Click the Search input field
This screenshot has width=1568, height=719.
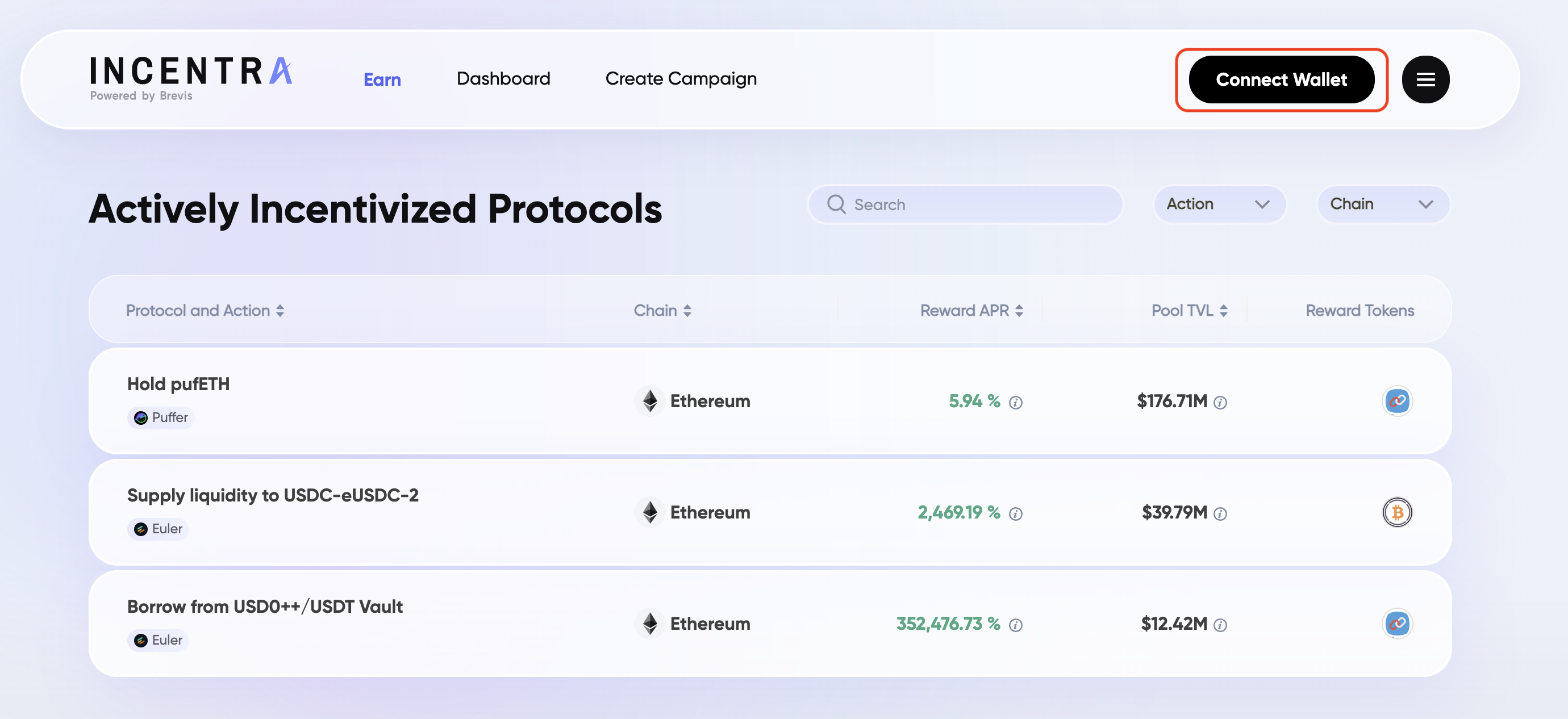[x=974, y=205]
